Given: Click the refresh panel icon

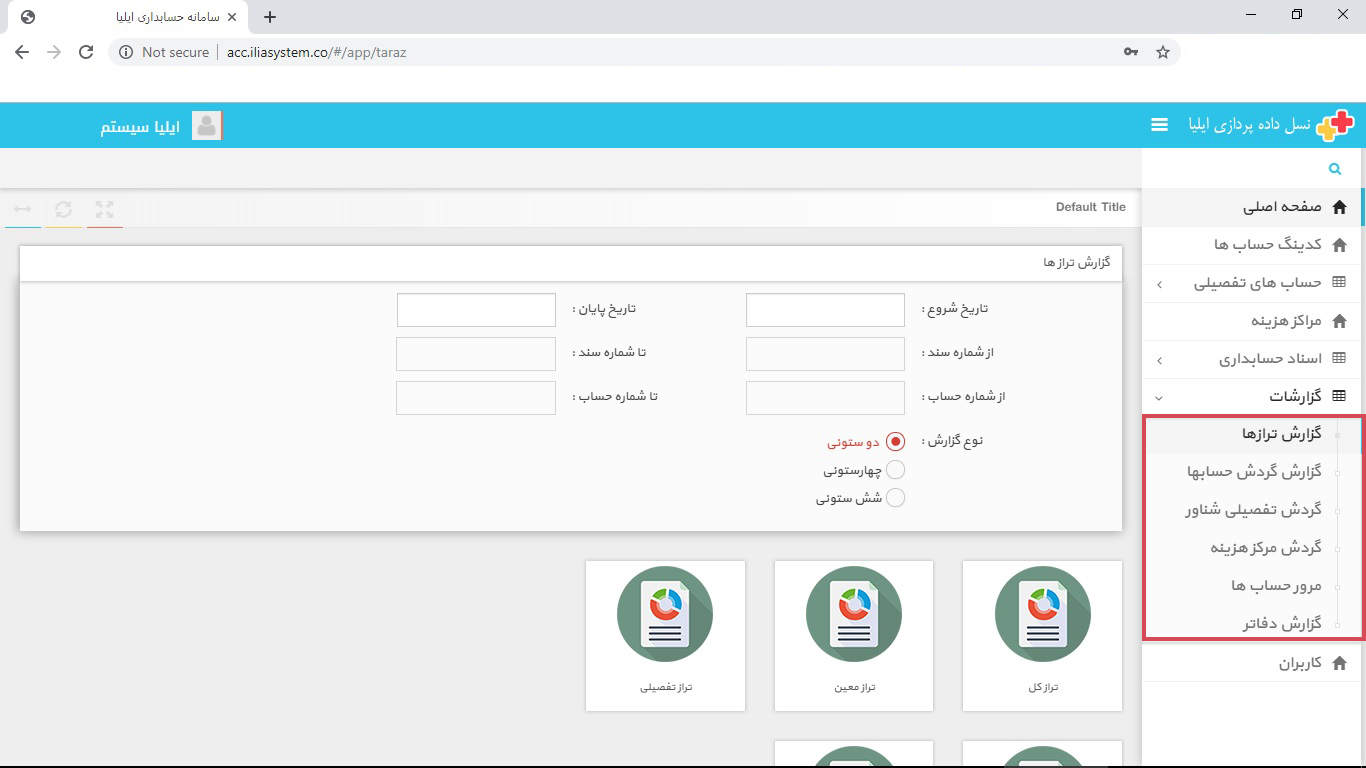Looking at the screenshot, I should pos(63,209).
